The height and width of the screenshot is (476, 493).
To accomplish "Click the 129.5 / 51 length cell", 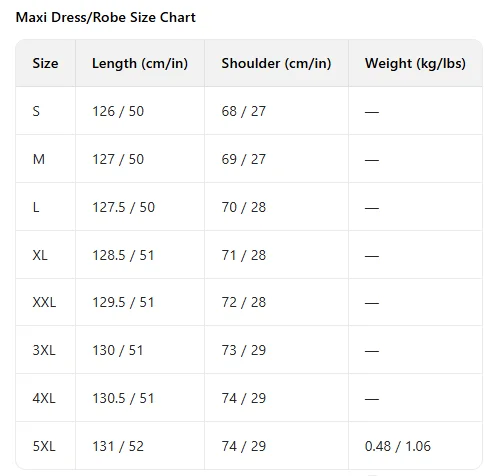I will coord(123,302).
